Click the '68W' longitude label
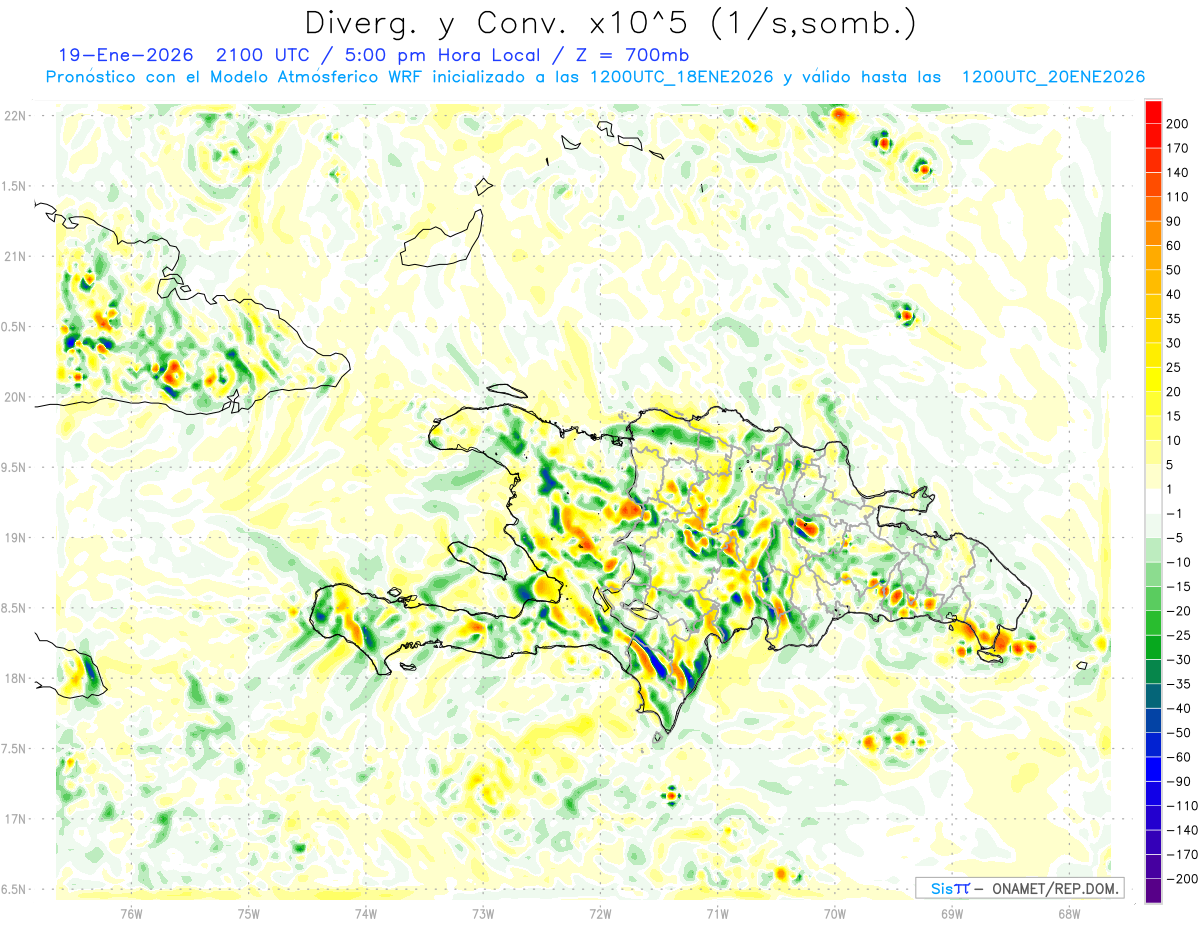This screenshot has width=1200, height=927. tap(1069, 912)
